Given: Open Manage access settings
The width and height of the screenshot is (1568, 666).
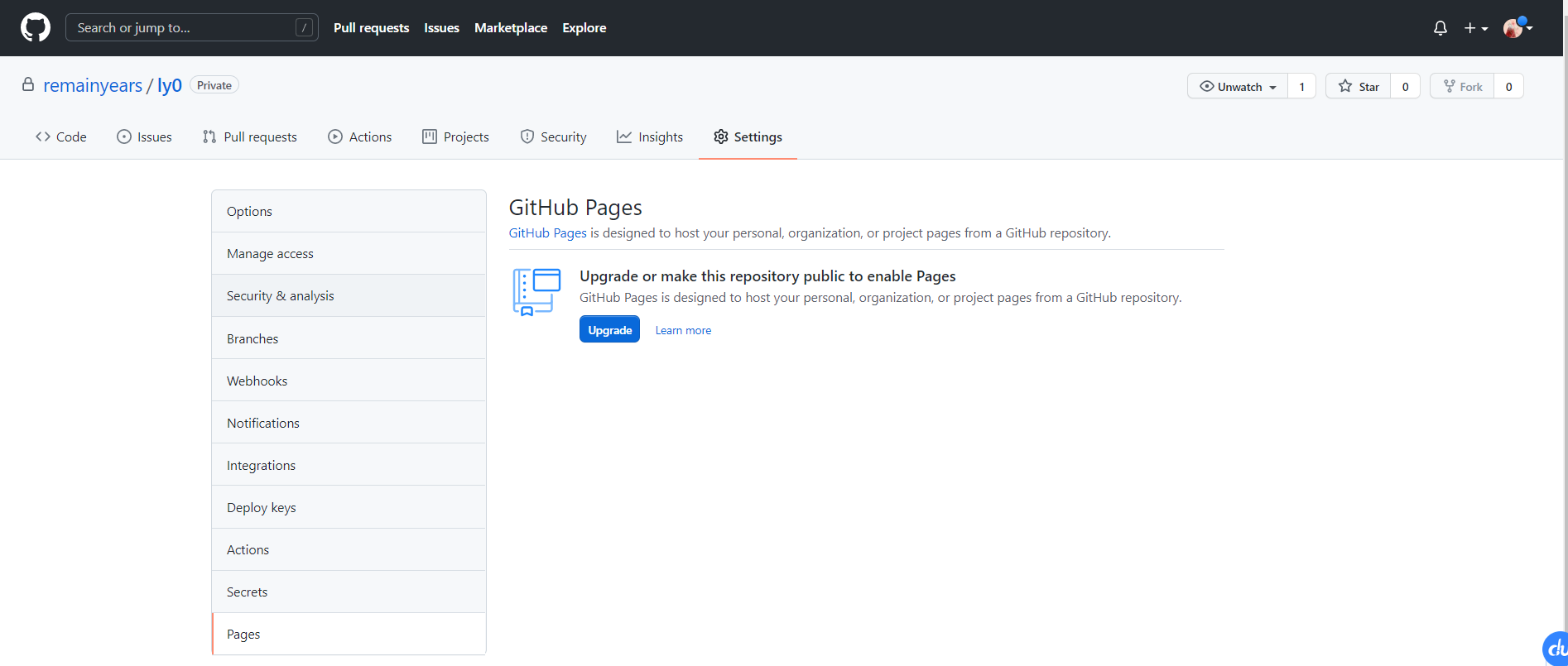Looking at the screenshot, I should pos(349,253).
